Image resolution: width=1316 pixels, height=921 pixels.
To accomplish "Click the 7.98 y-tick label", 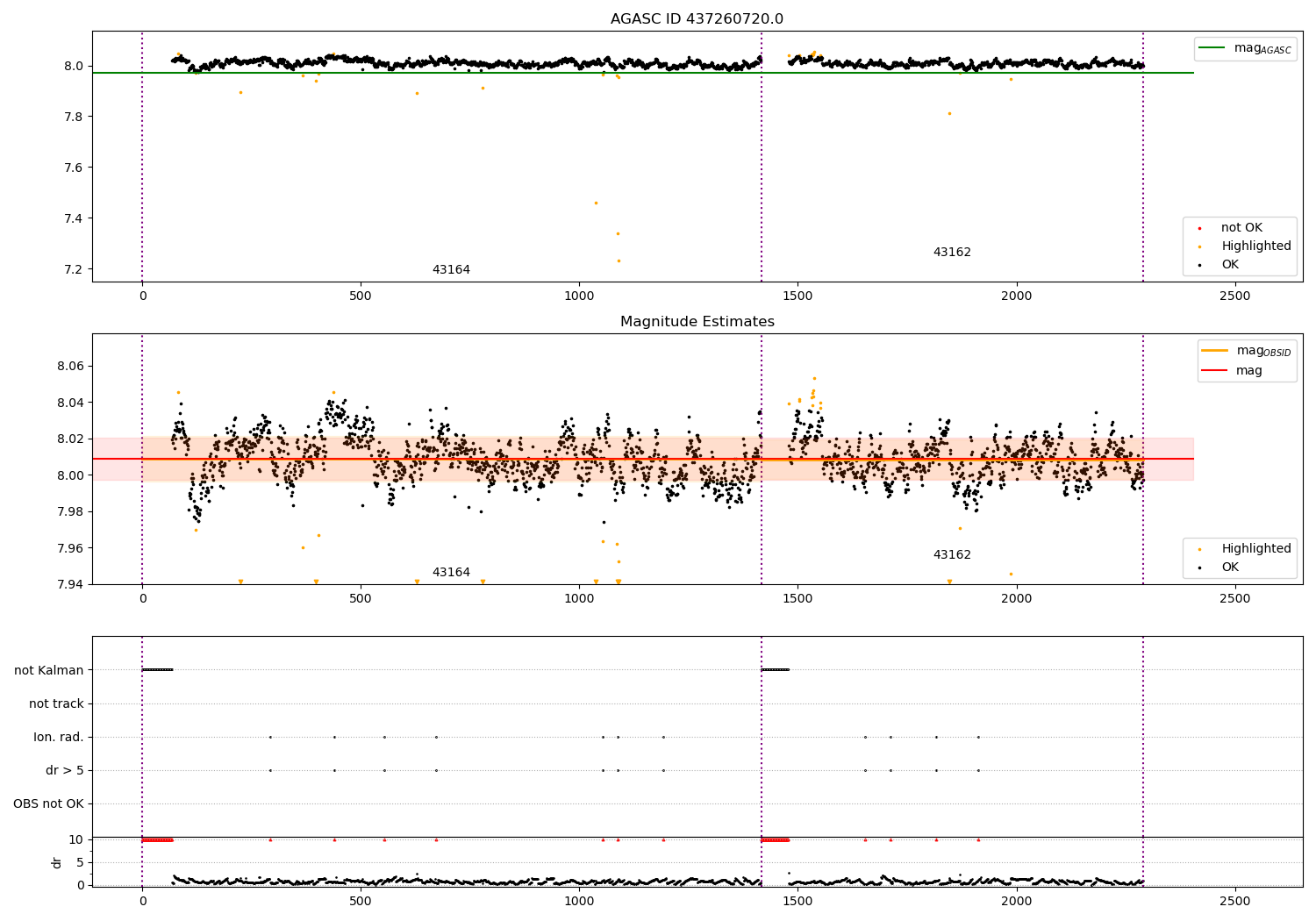I will pos(70,512).
